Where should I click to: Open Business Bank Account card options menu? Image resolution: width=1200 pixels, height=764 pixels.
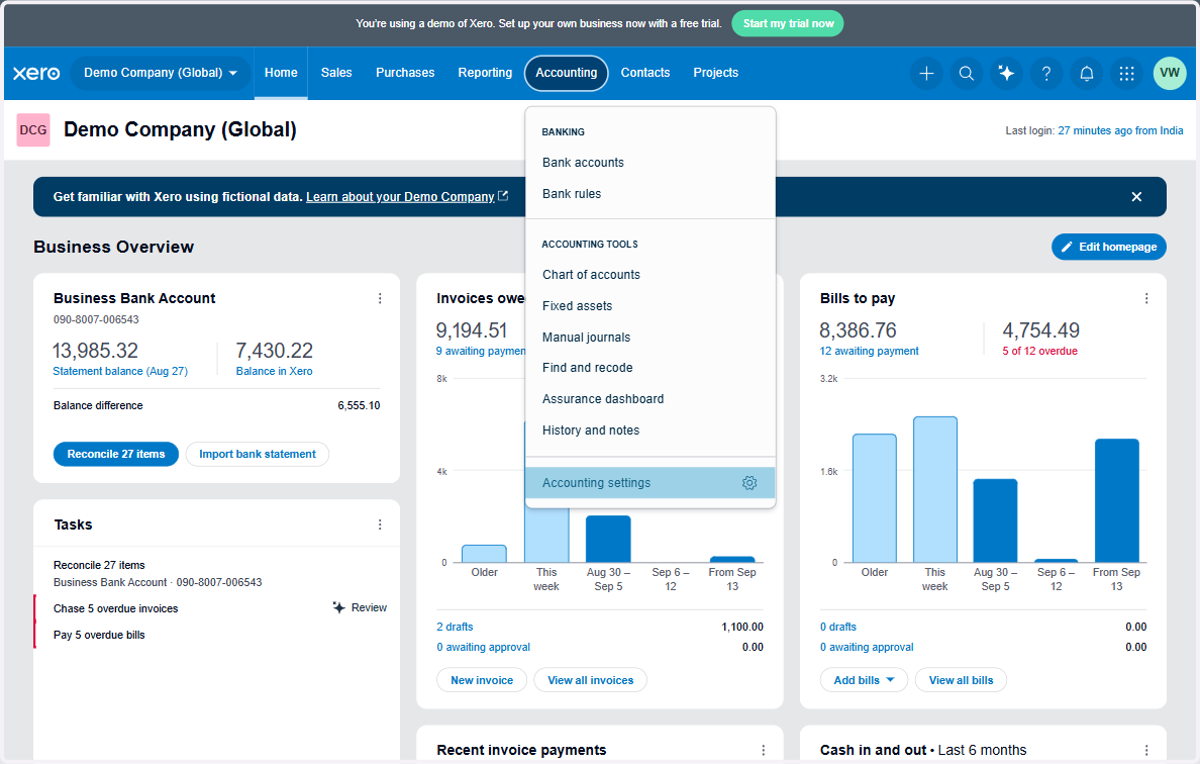(380, 298)
